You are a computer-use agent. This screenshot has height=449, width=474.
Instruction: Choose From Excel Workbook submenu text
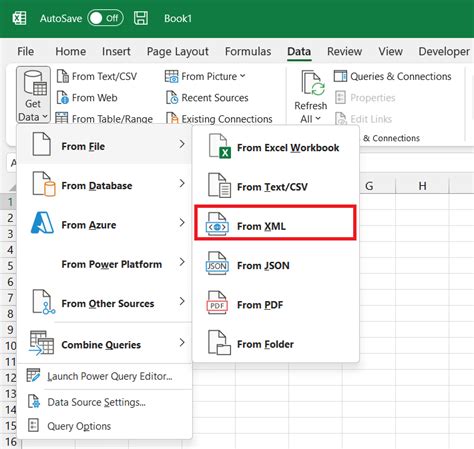click(x=288, y=148)
